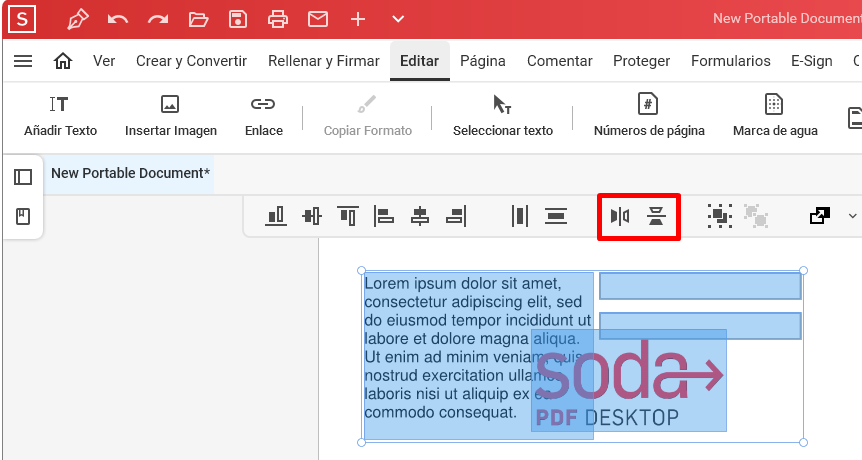
Task: Group the selected objects
Action: coord(720,216)
